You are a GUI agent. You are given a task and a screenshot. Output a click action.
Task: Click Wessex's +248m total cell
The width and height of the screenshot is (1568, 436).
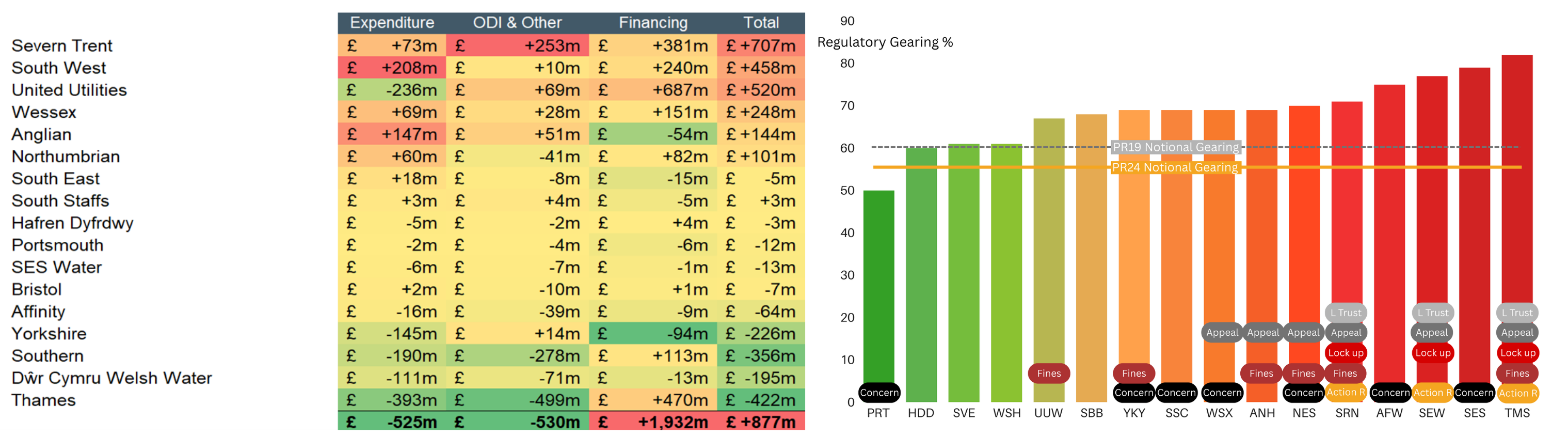click(761, 112)
